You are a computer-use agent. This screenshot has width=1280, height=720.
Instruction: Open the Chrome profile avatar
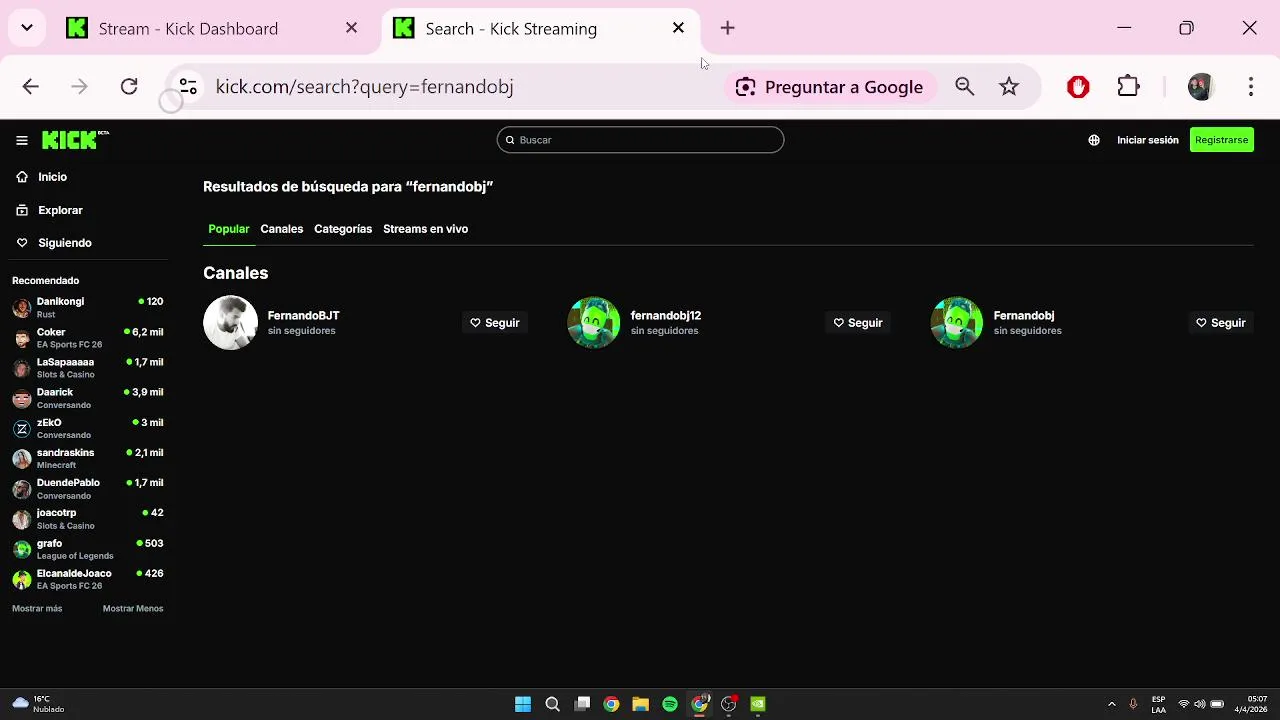pyautogui.click(x=1200, y=87)
